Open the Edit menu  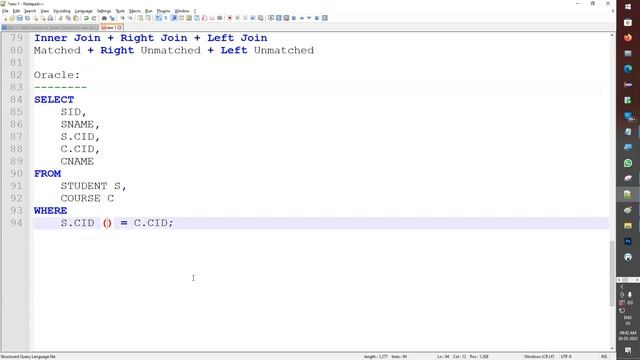(x=16, y=11)
